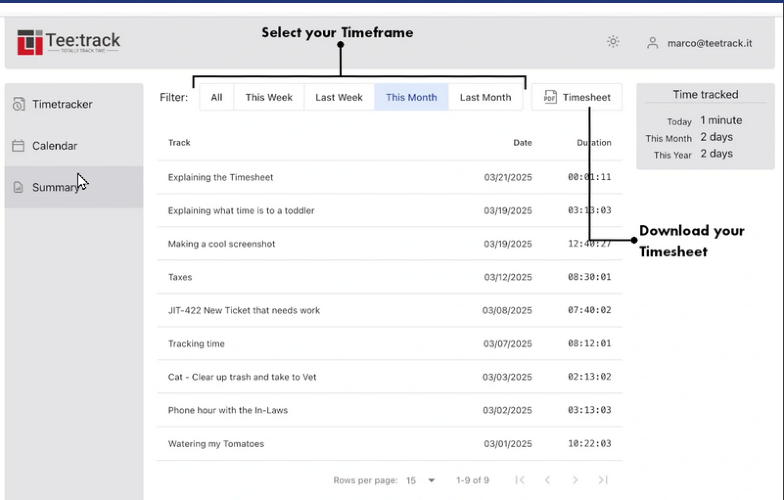The width and height of the screenshot is (784, 500).
Task: Select the Last Month filter
Action: 485,97
